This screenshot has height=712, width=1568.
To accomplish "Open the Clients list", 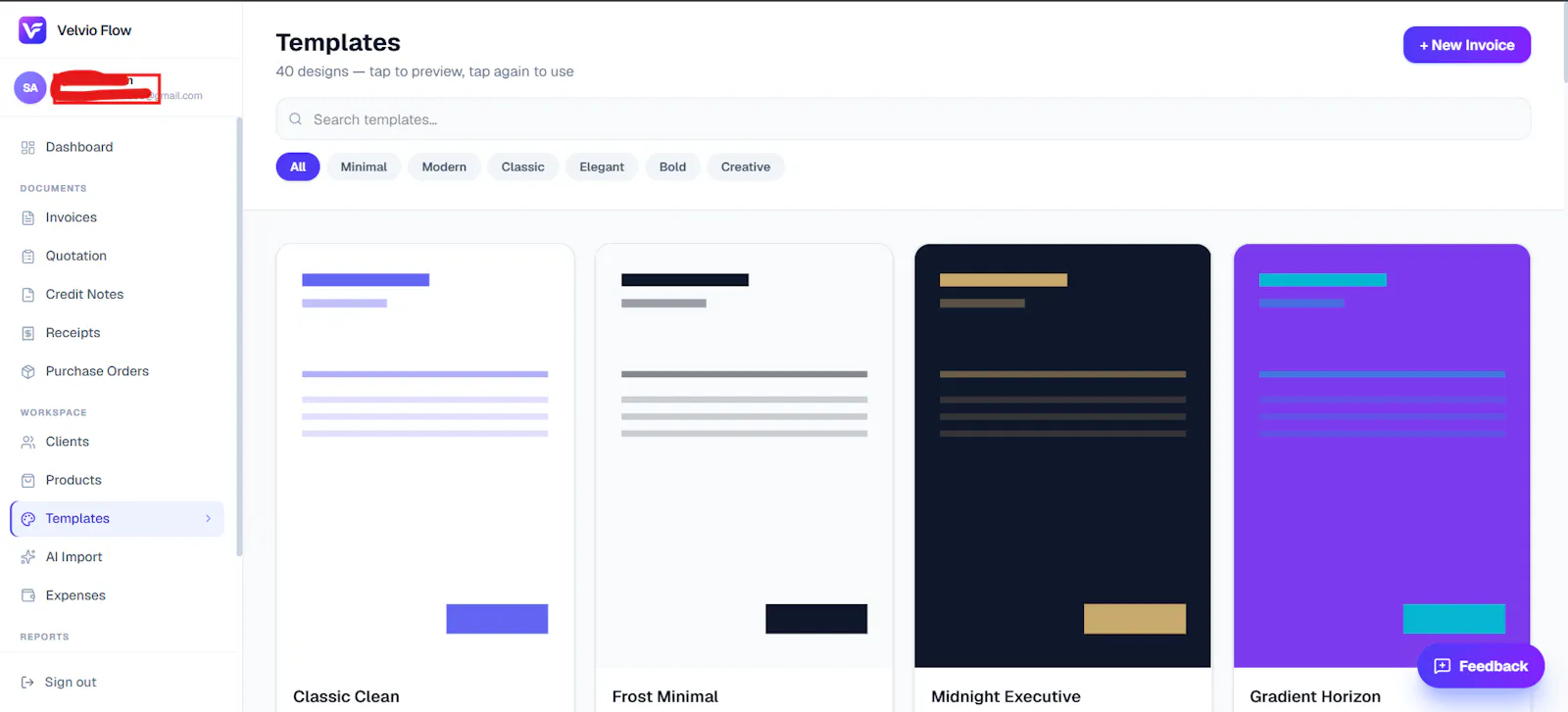I will [x=119, y=442].
